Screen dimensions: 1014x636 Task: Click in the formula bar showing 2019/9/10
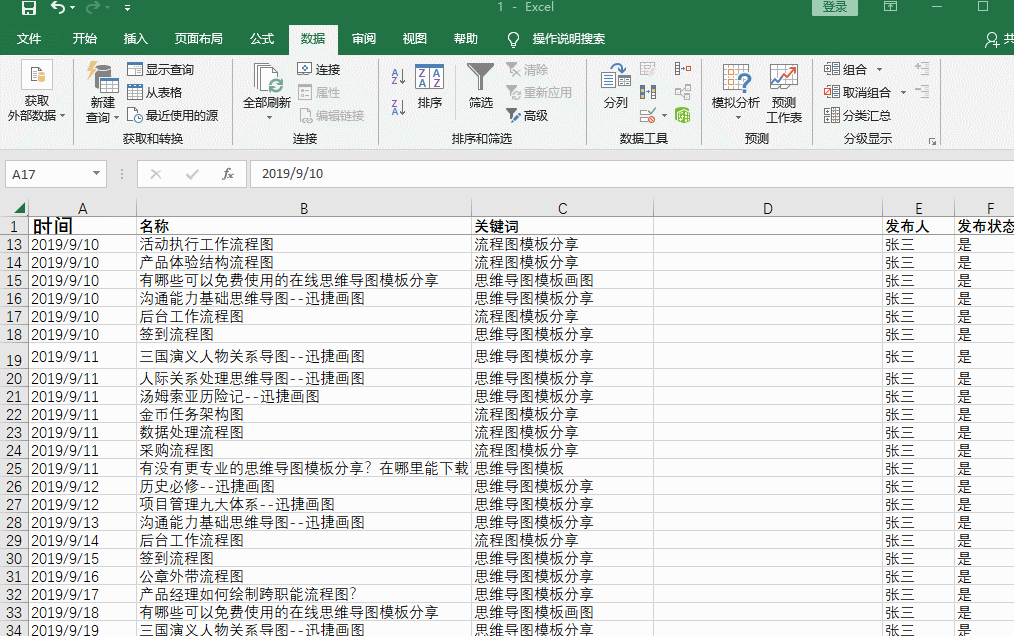tap(631, 173)
